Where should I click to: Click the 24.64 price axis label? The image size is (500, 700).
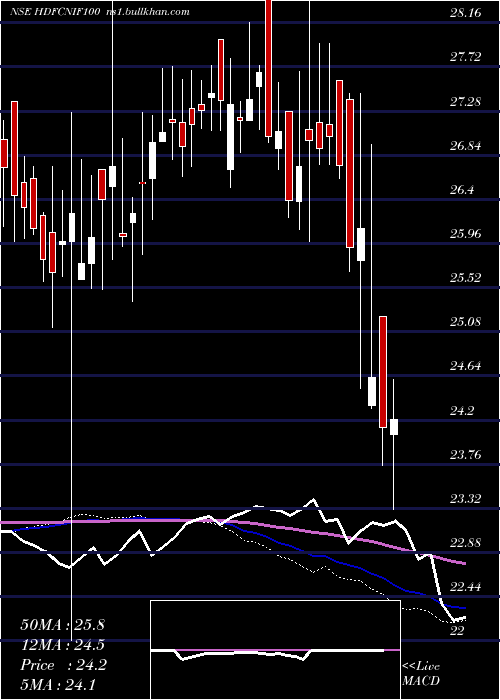click(465, 367)
